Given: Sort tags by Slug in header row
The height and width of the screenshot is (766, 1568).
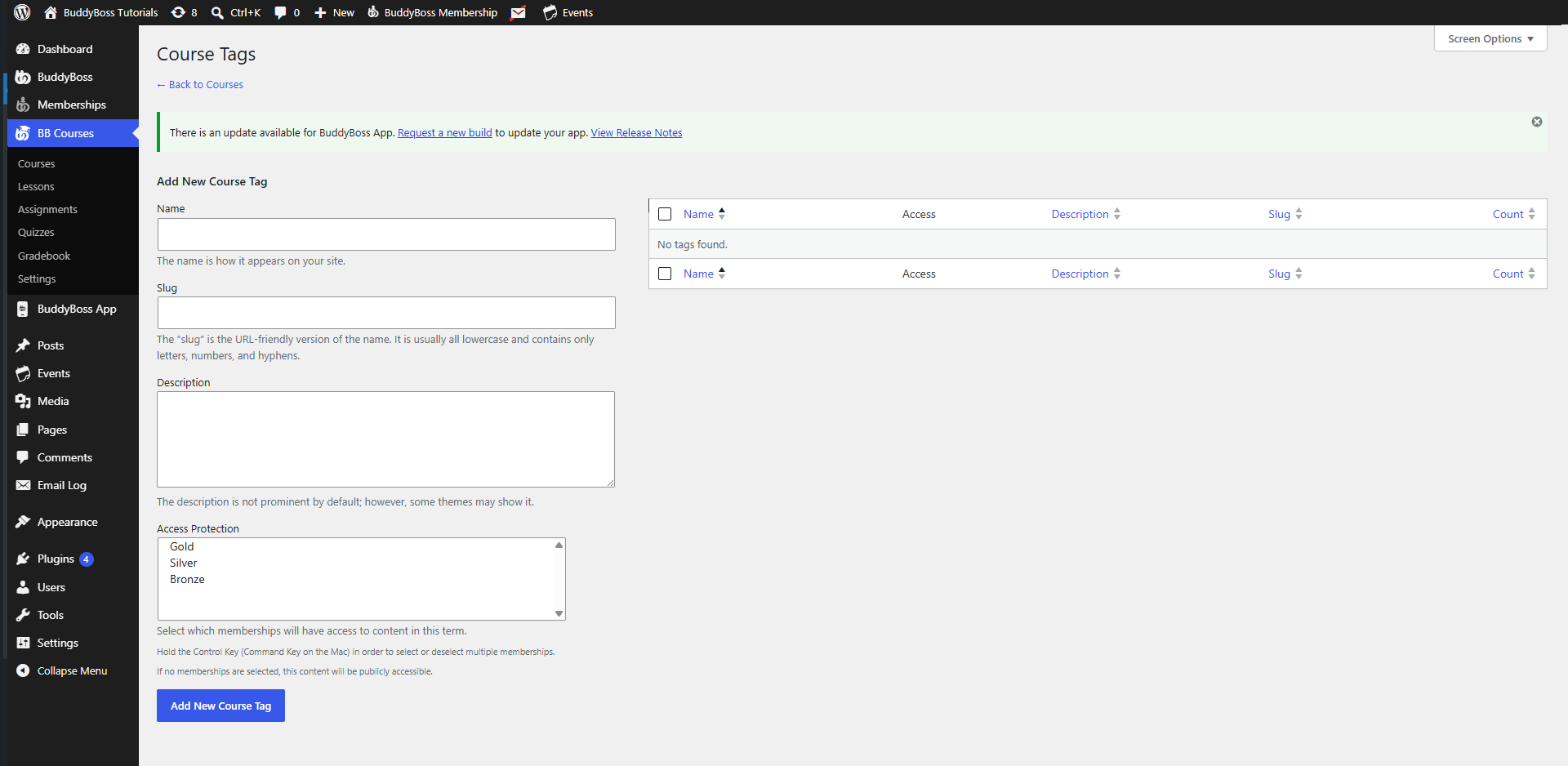Looking at the screenshot, I should pos(1285,214).
